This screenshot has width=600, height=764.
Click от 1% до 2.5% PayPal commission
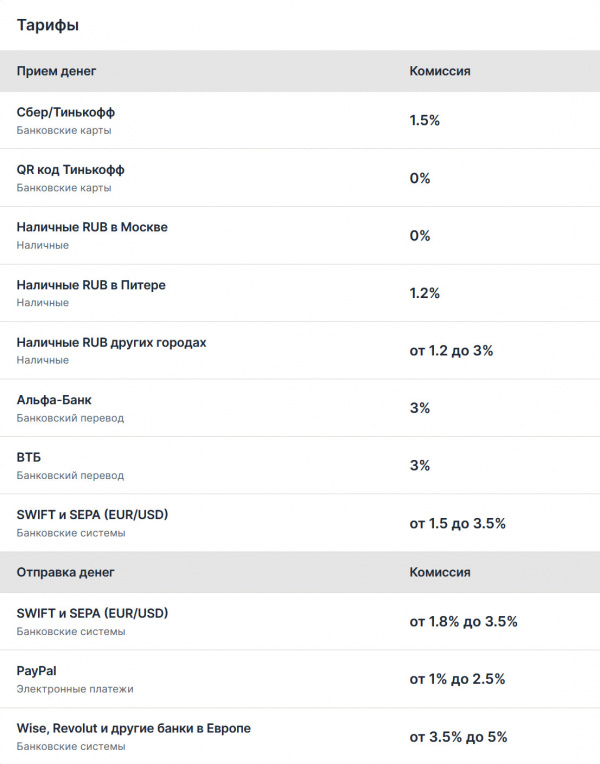coord(457,679)
